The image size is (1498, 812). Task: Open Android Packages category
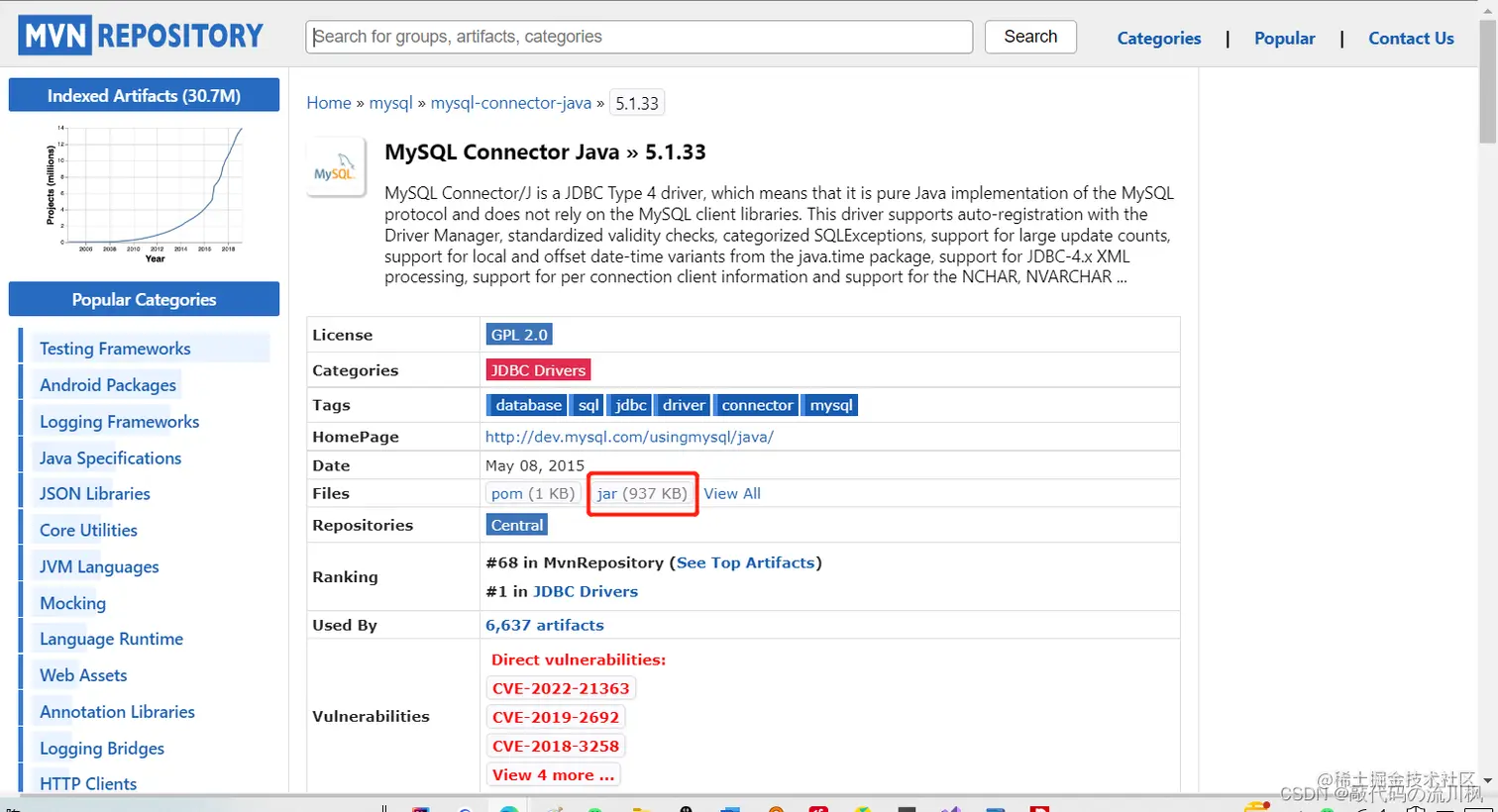tap(108, 385)
